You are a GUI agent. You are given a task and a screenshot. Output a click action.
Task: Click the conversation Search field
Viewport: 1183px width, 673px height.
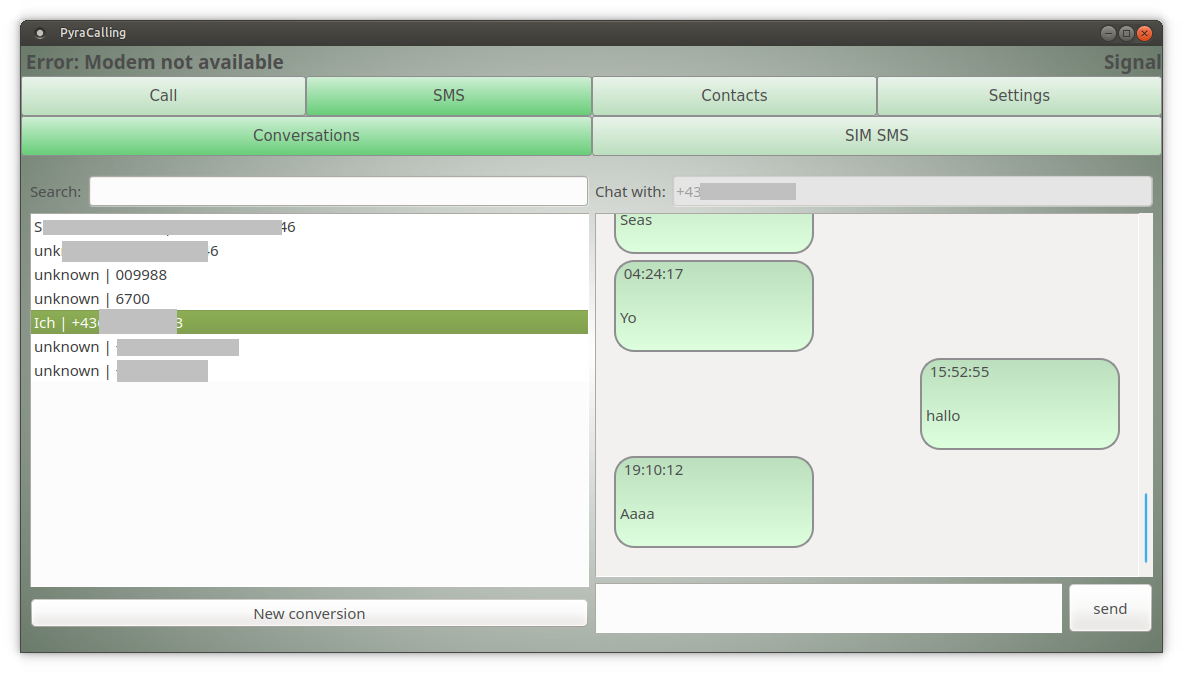338,191
